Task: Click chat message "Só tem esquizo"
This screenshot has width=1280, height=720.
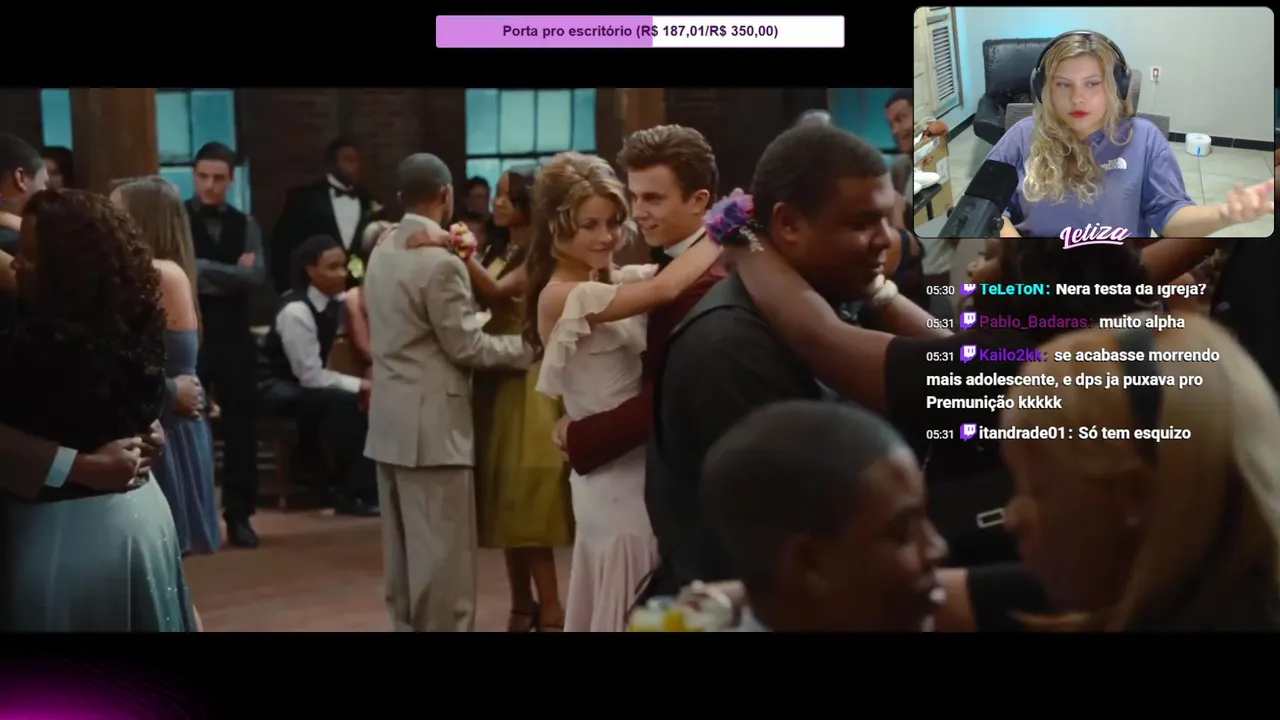Action: pos(1134,433)
